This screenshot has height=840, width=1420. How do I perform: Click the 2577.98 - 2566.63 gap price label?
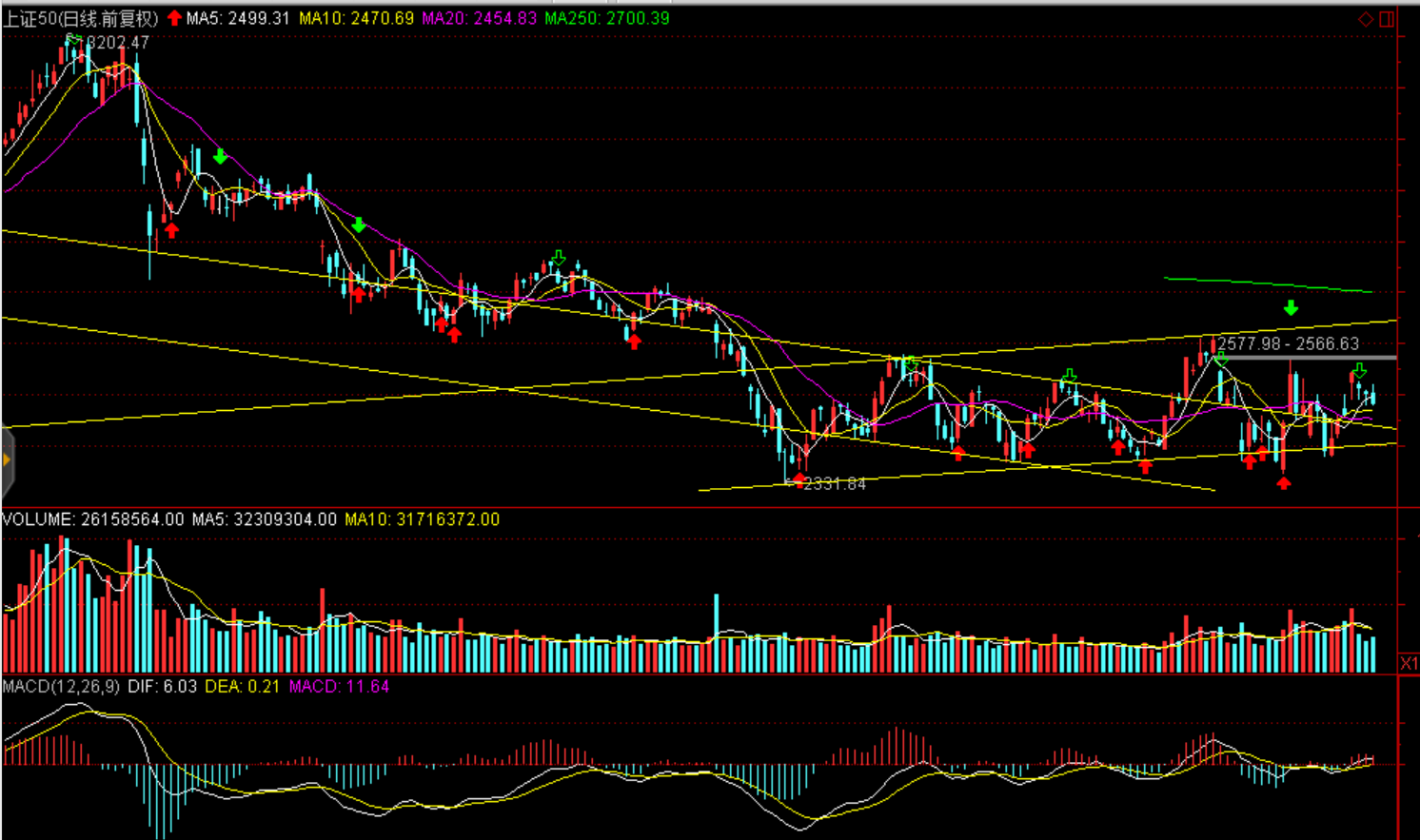pos(1289,343)
